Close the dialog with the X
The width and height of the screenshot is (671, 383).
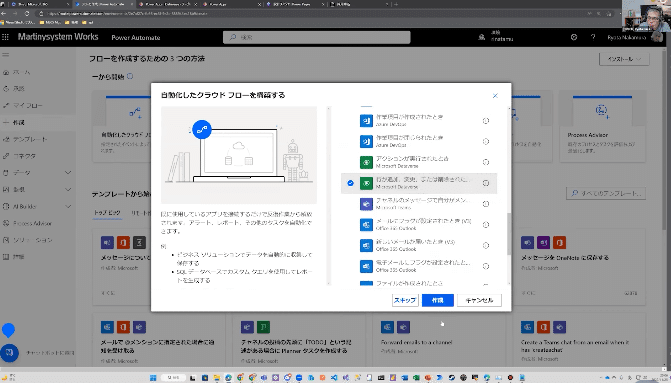(x=495, y=96)
